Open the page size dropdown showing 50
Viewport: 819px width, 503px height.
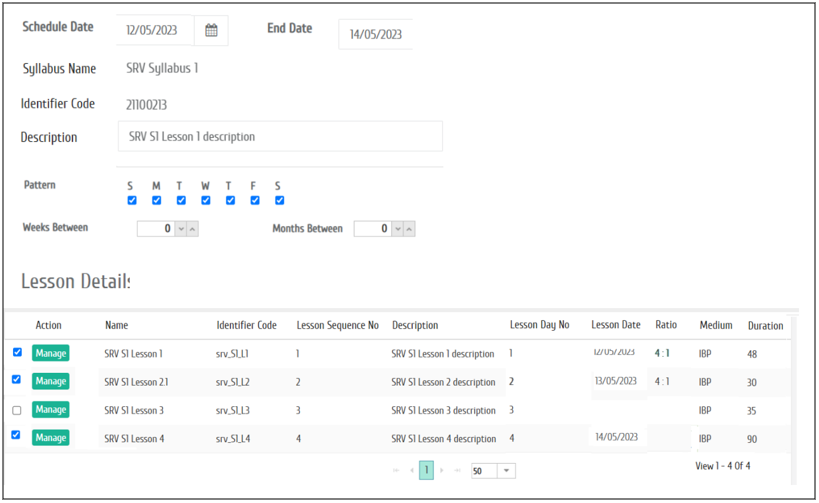pyautogui.click(x=506, y=471)
